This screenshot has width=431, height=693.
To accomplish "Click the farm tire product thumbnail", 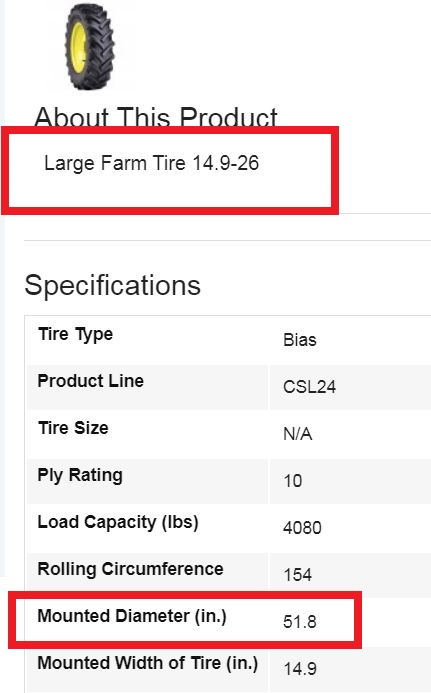I will point(90,46).
